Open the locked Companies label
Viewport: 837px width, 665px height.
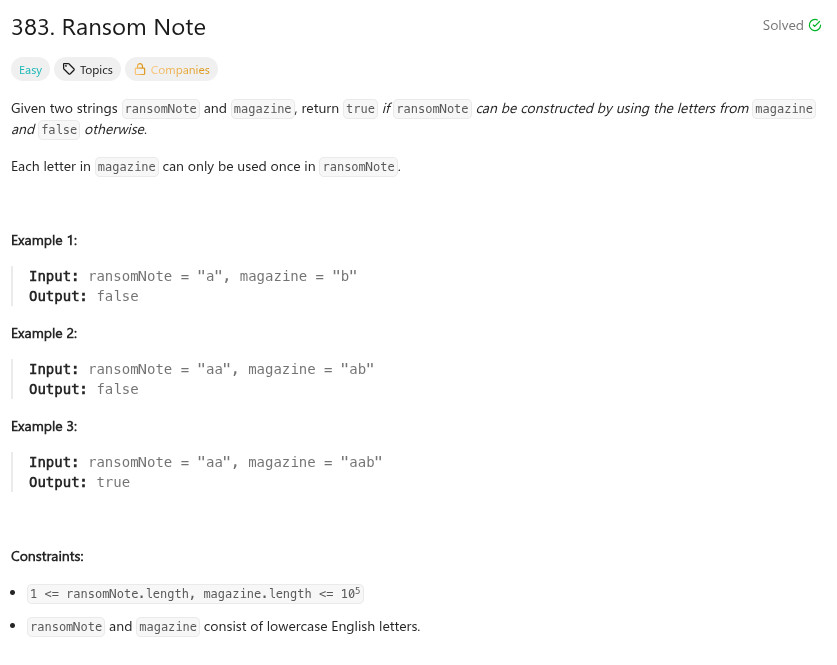180,70
